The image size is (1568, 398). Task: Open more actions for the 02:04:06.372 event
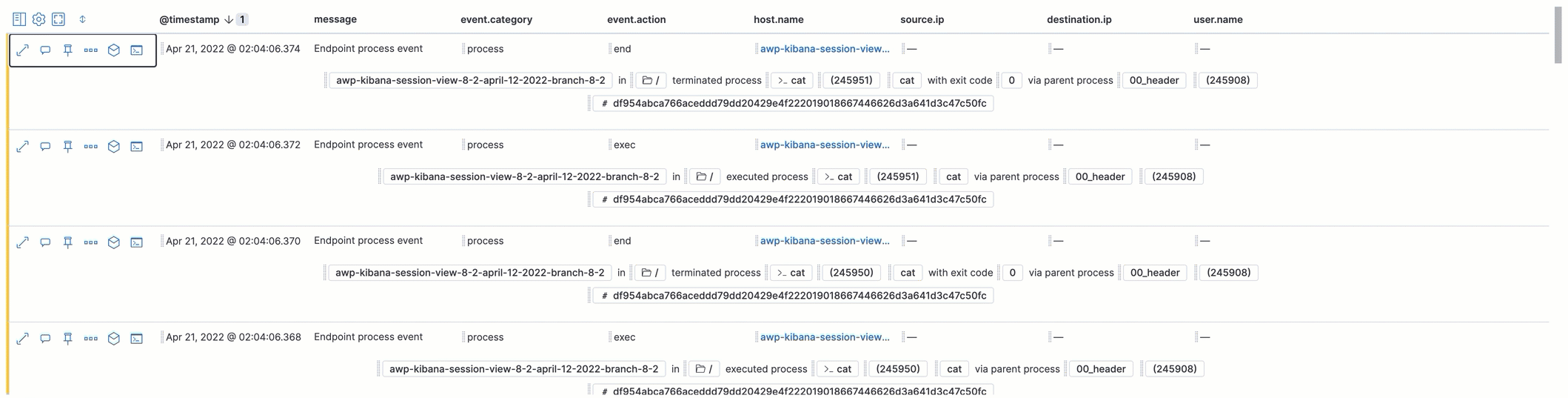pyautogui.click(x=91, y=147)
